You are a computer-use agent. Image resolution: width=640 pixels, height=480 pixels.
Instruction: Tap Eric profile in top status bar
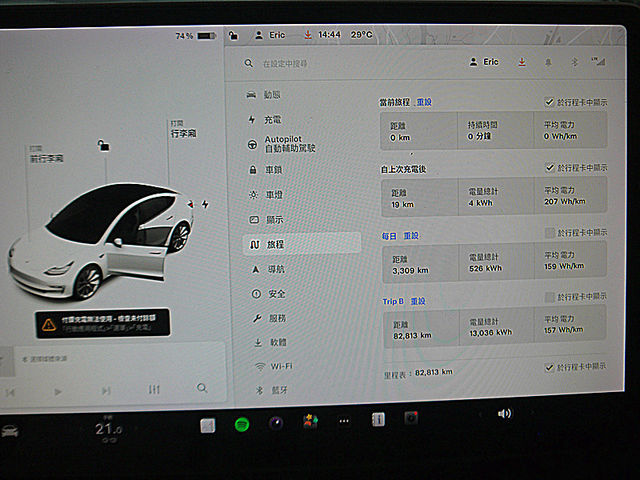pos(270,35)
